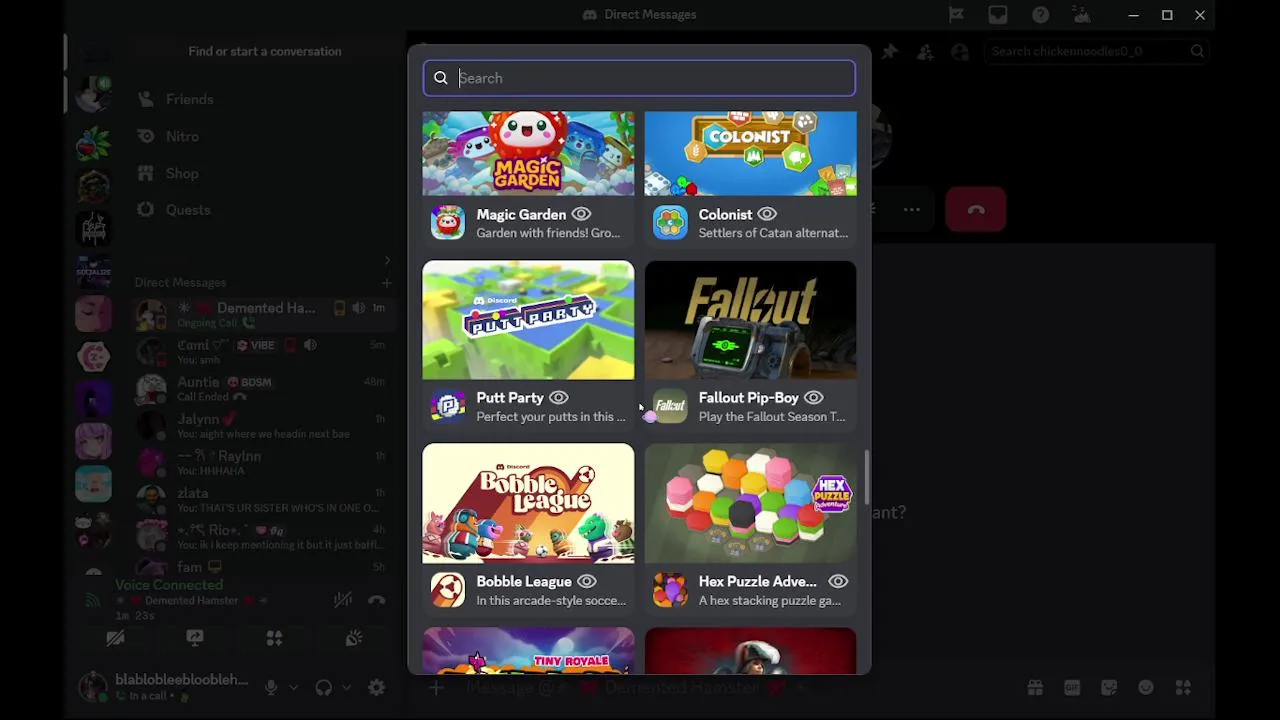Viewport: 1280px width, 720px height.
Task: Click the soundboard icon in voice panel
Action: pos(354,638)
